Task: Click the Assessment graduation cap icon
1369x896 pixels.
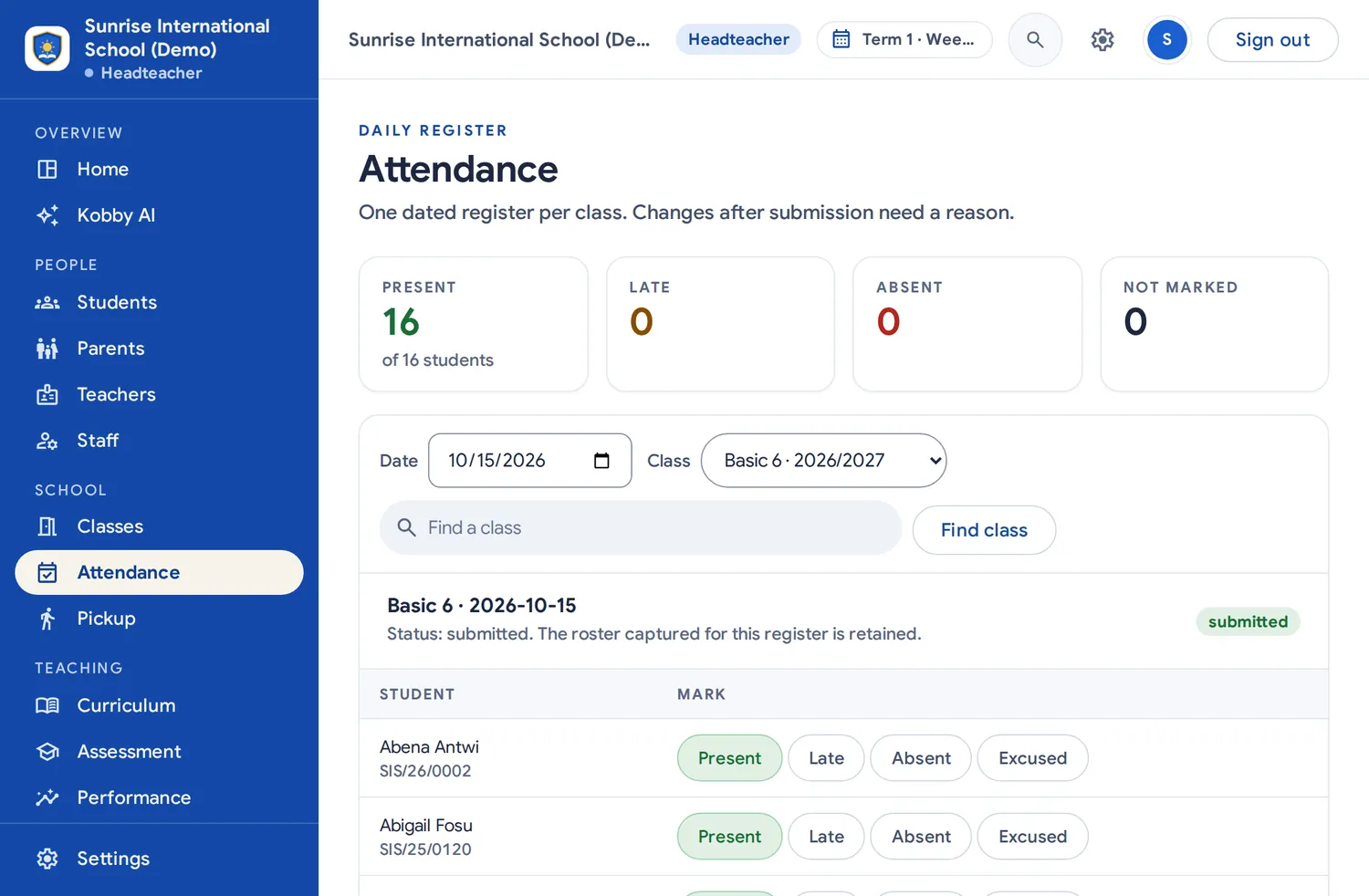Action: [47, 752]
